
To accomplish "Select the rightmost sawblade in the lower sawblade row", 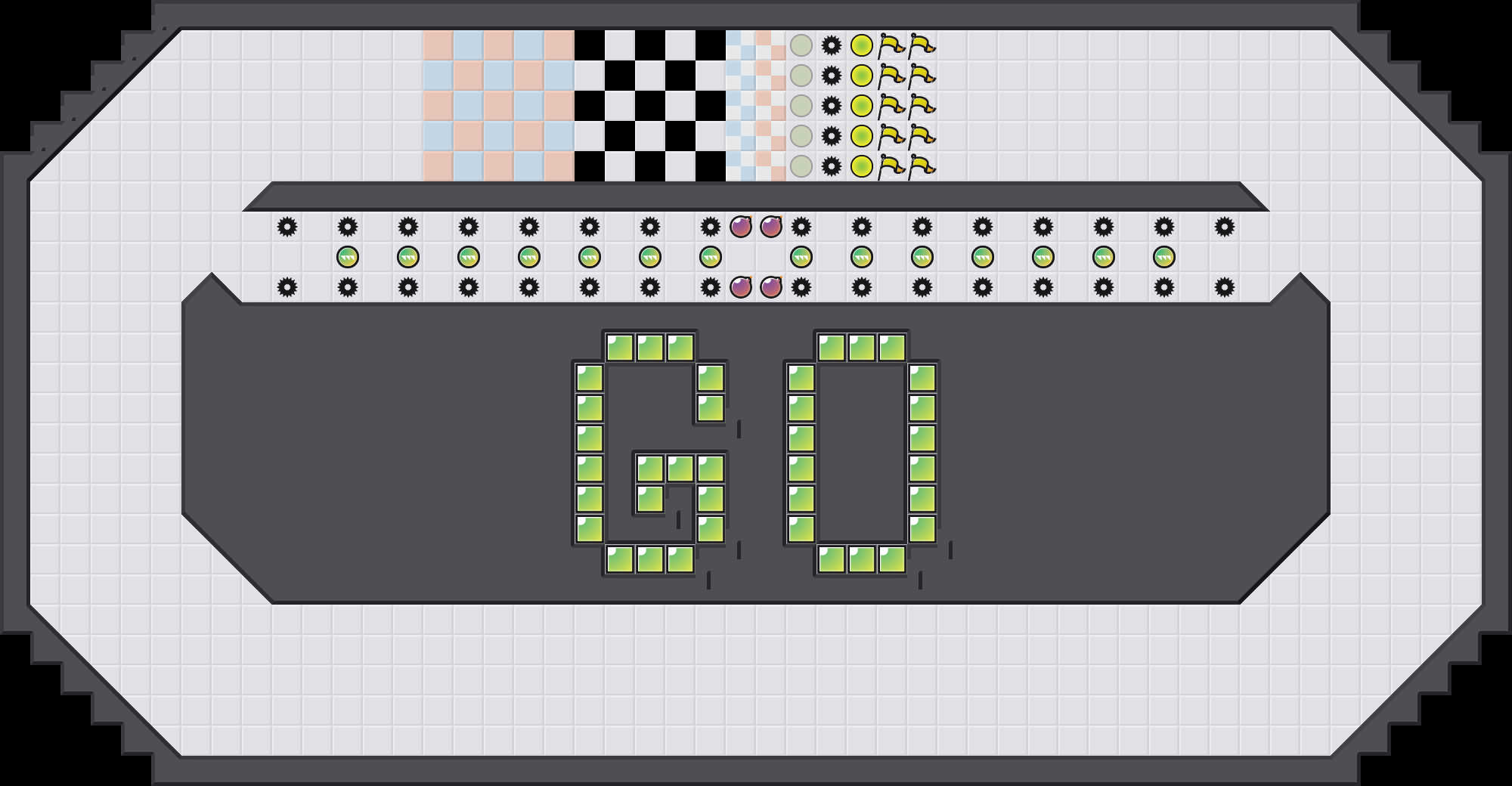I will [x=1224, y=287].
